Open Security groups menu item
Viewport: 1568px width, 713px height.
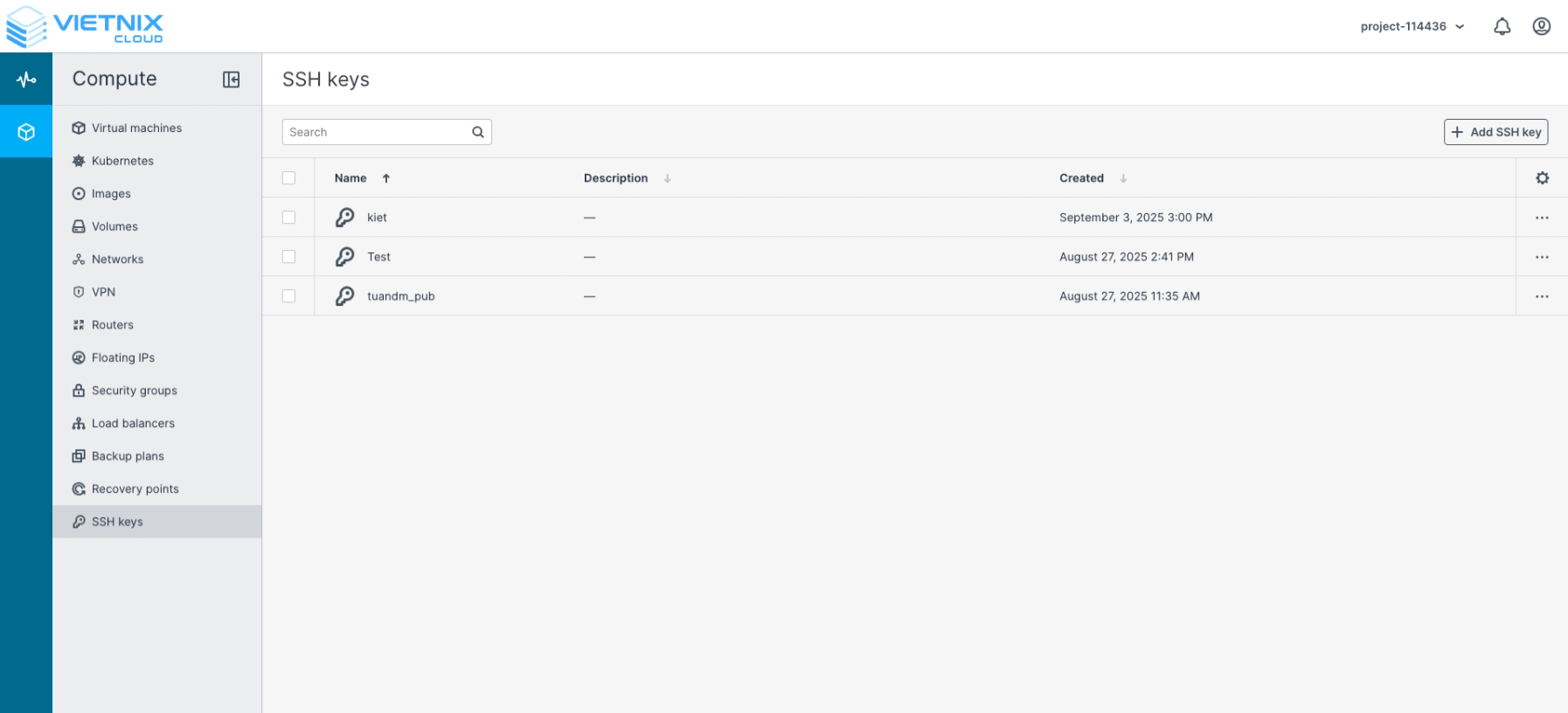[x=134, y=391]
